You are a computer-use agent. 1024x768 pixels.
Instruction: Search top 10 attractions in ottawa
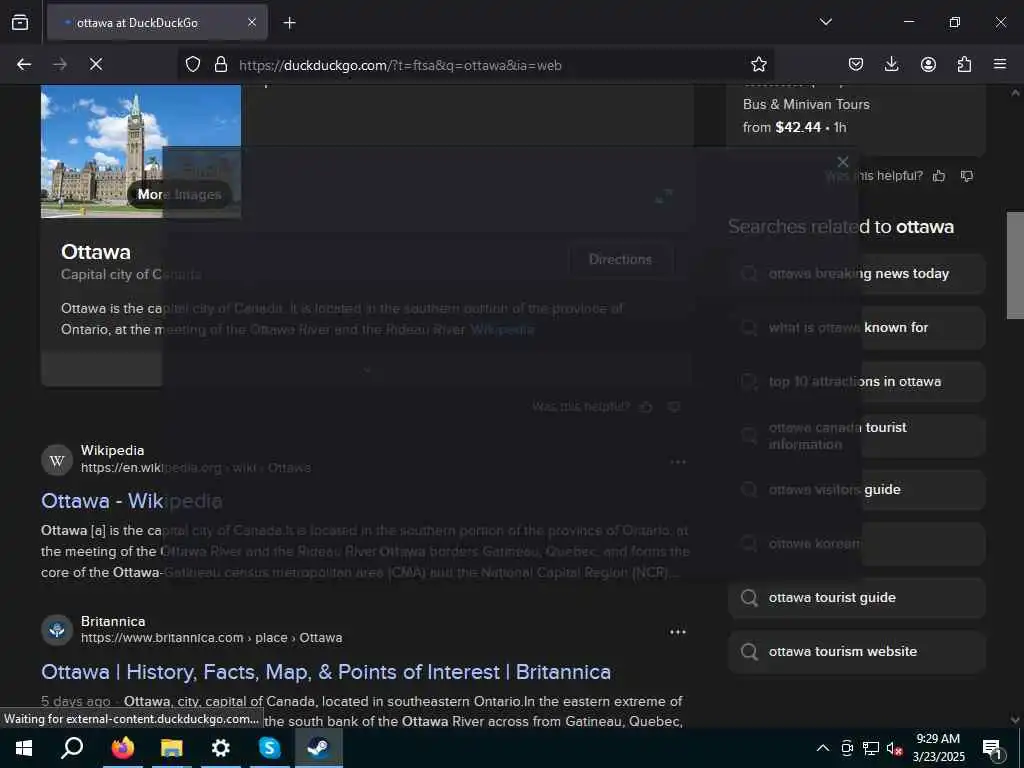pyautogui.click(x=857, y=381)
